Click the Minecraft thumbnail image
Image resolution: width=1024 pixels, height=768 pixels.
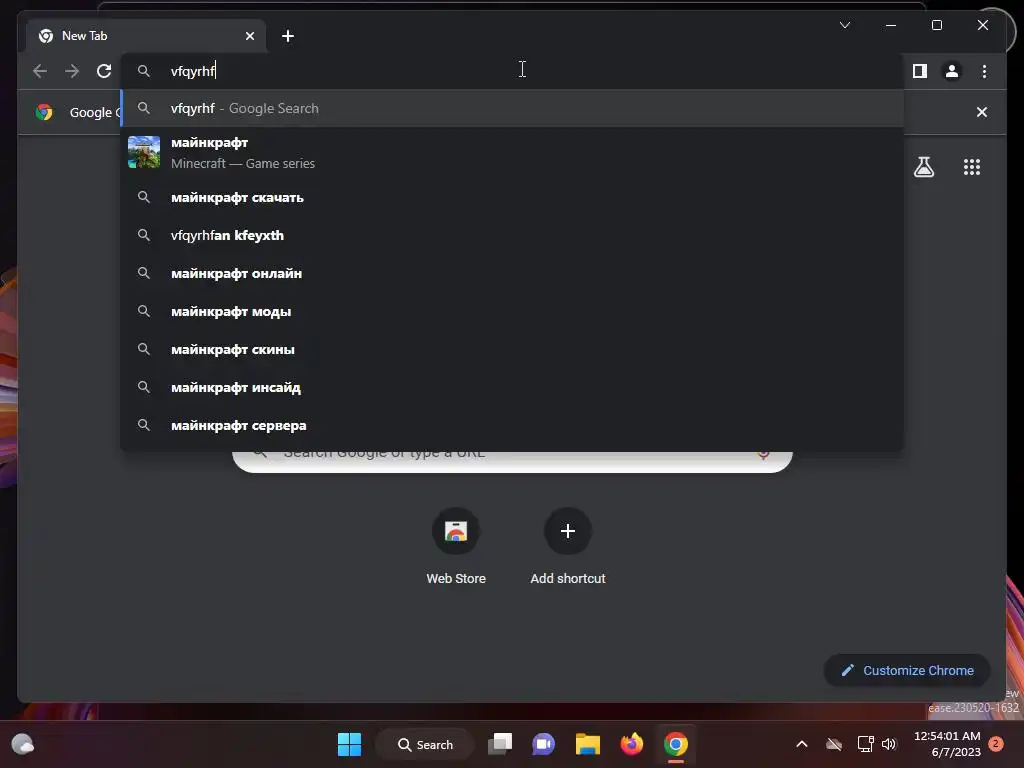144,152
